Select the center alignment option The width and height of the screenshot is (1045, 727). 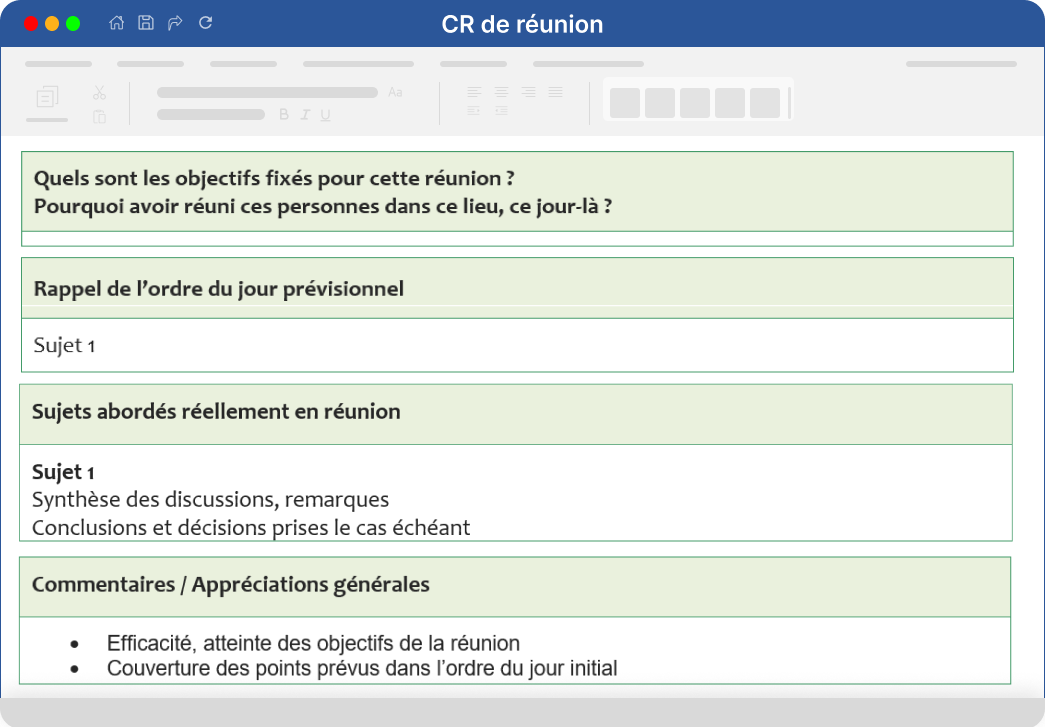coord(501,92)
